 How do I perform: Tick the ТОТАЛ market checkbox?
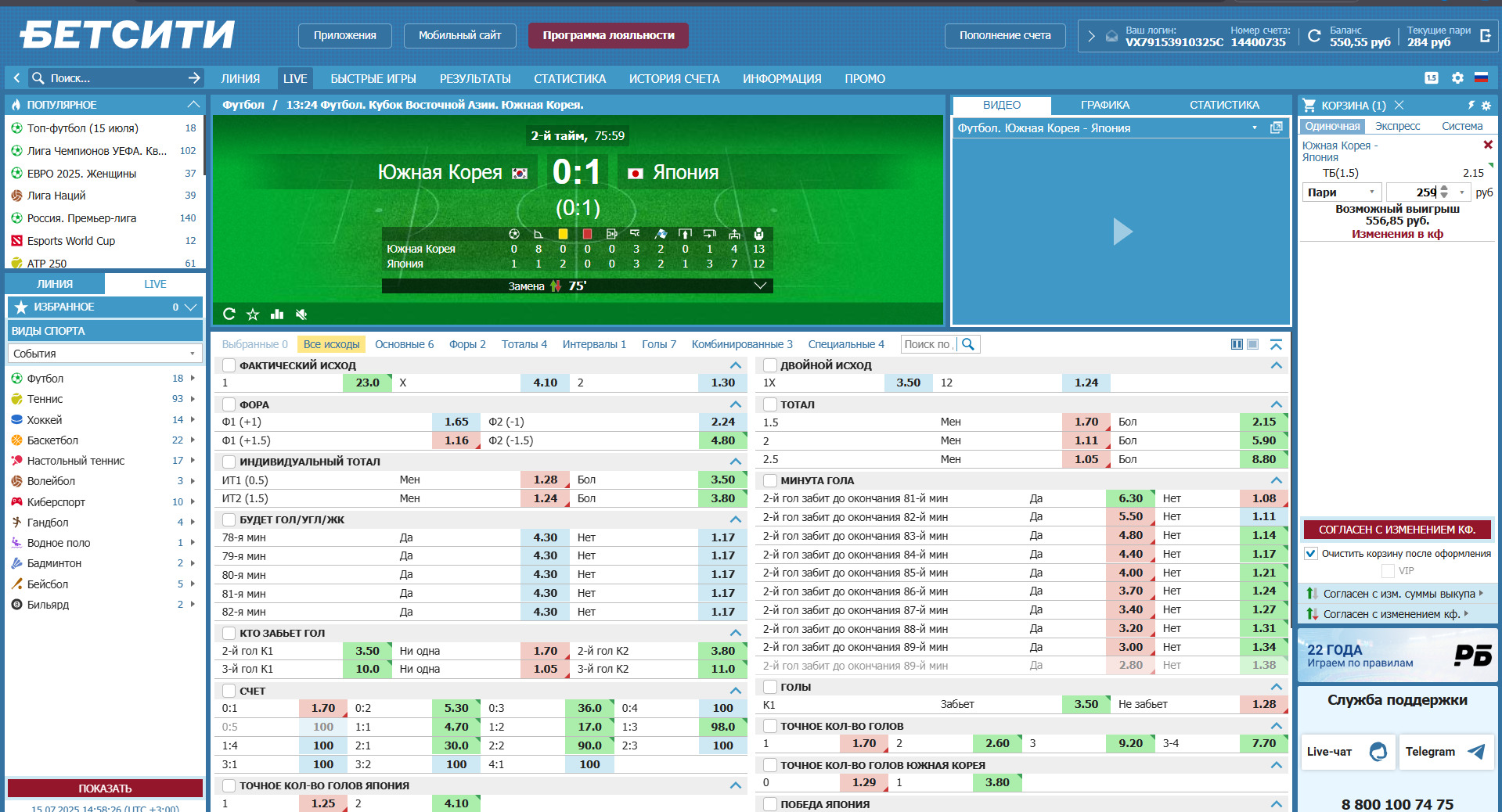tap(770, 404)
